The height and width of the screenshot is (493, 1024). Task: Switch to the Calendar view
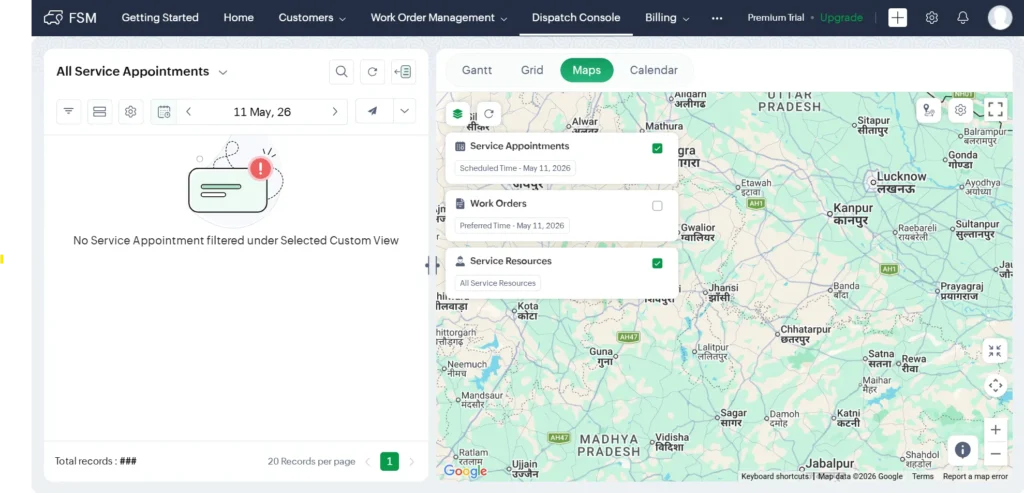click(654, 71)
